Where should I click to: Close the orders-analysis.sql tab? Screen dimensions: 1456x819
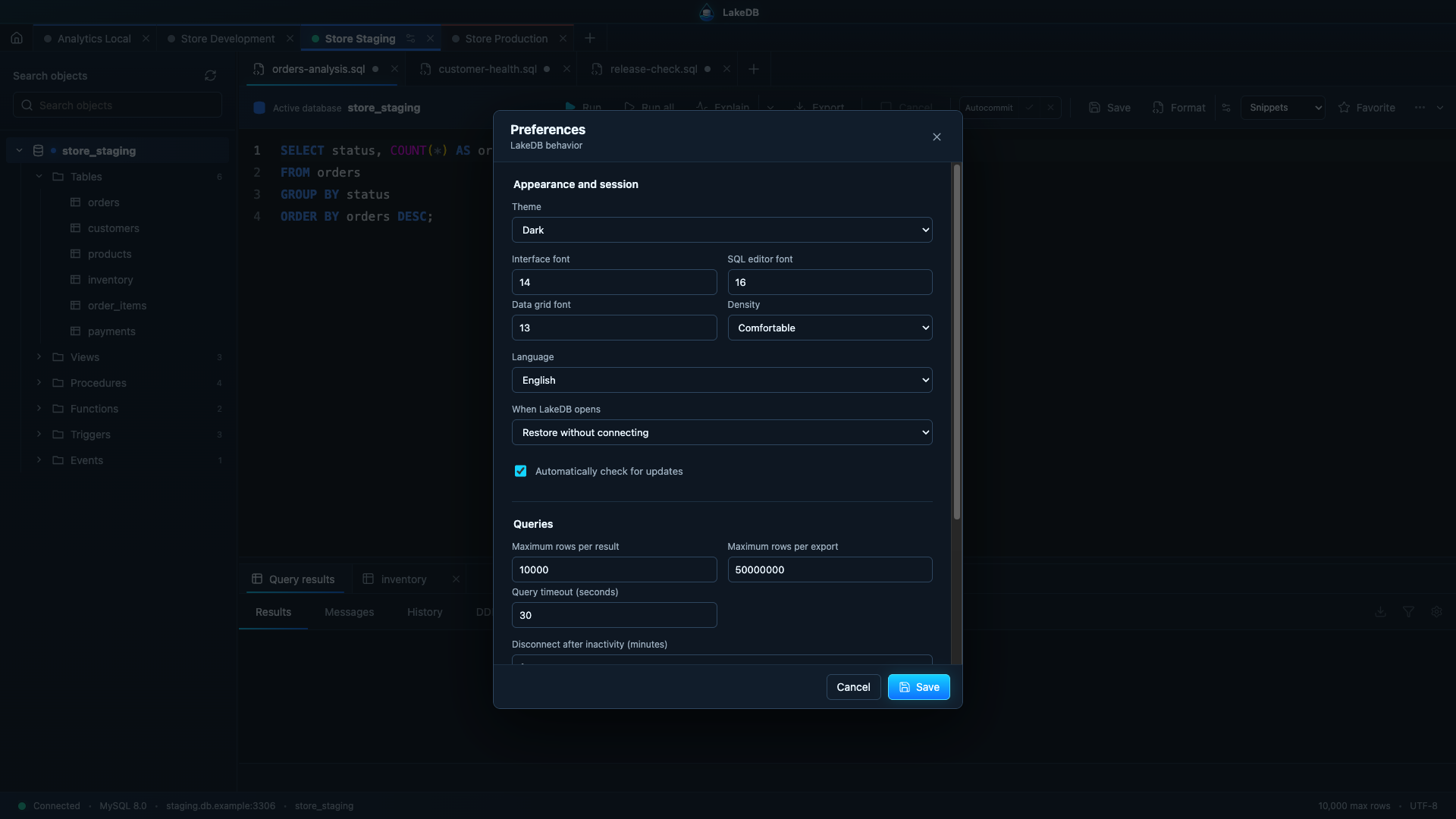tap(394, 69)
